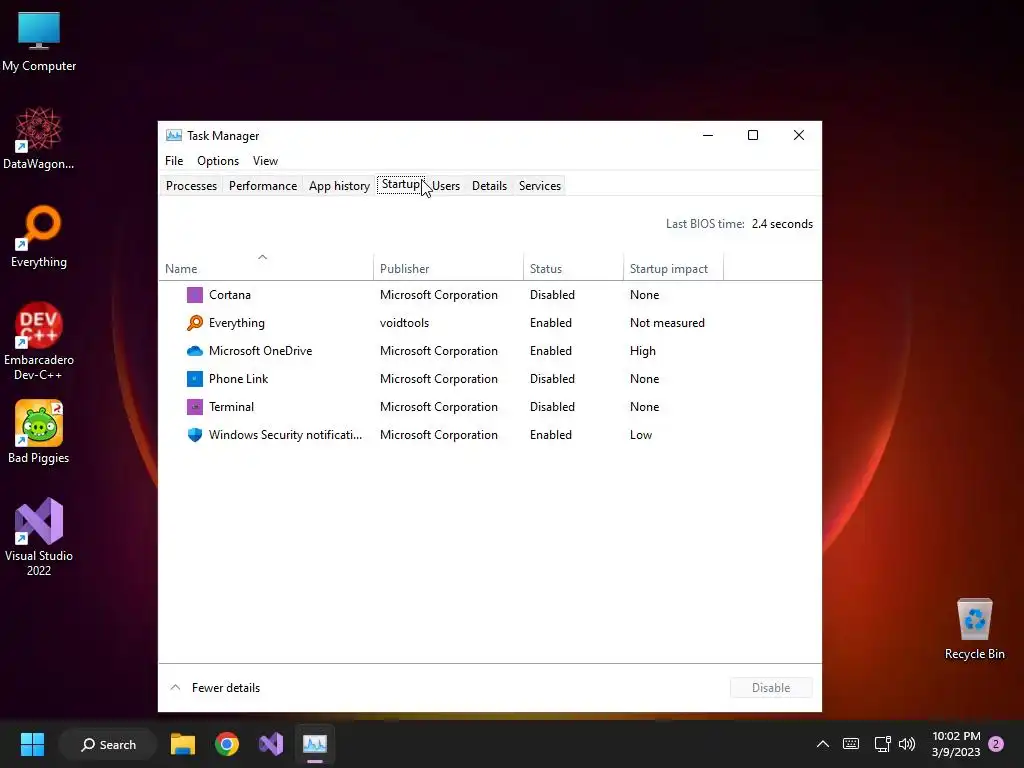Switch to the Details tab
Image resolution: width=1024 pixels, height=768 pixels.
click(x=489, y=186)
